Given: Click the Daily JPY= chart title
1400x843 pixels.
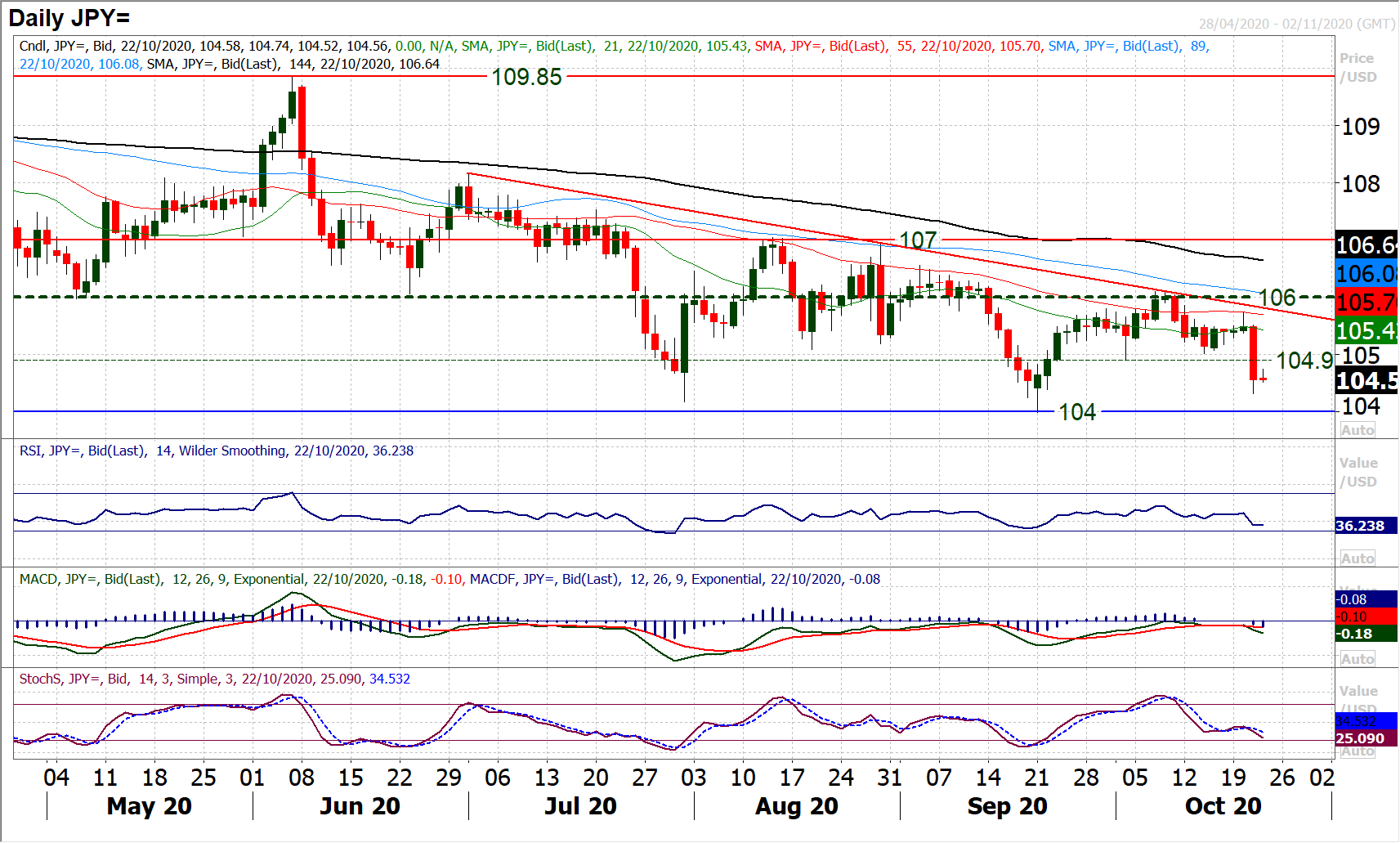Looking at the screenshot, I should (x=69, y=17).
